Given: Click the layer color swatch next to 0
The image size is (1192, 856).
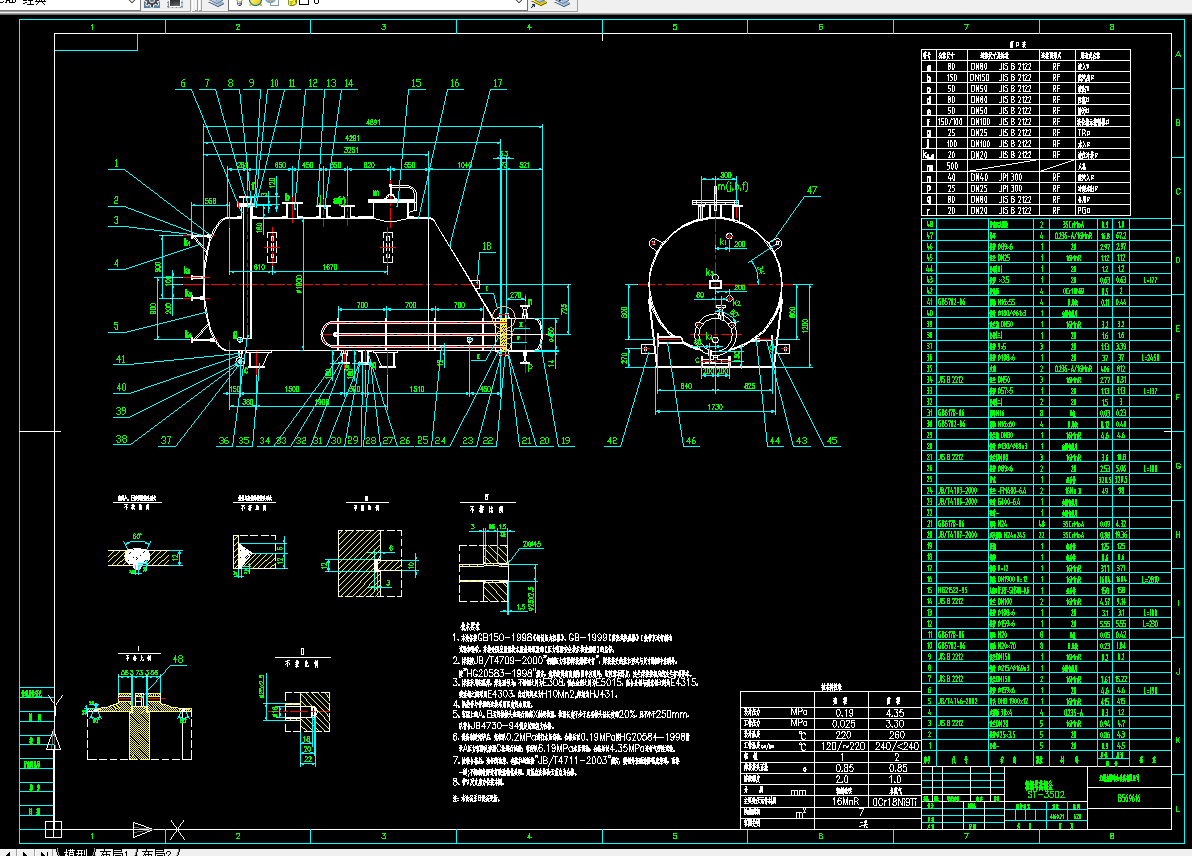Looking at the screenshot, I should click(x=303, y=5).
